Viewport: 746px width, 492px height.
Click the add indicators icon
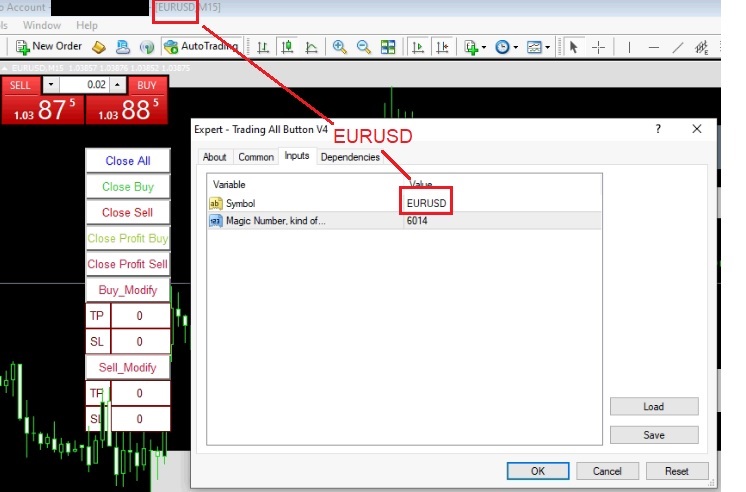point(471,47)
